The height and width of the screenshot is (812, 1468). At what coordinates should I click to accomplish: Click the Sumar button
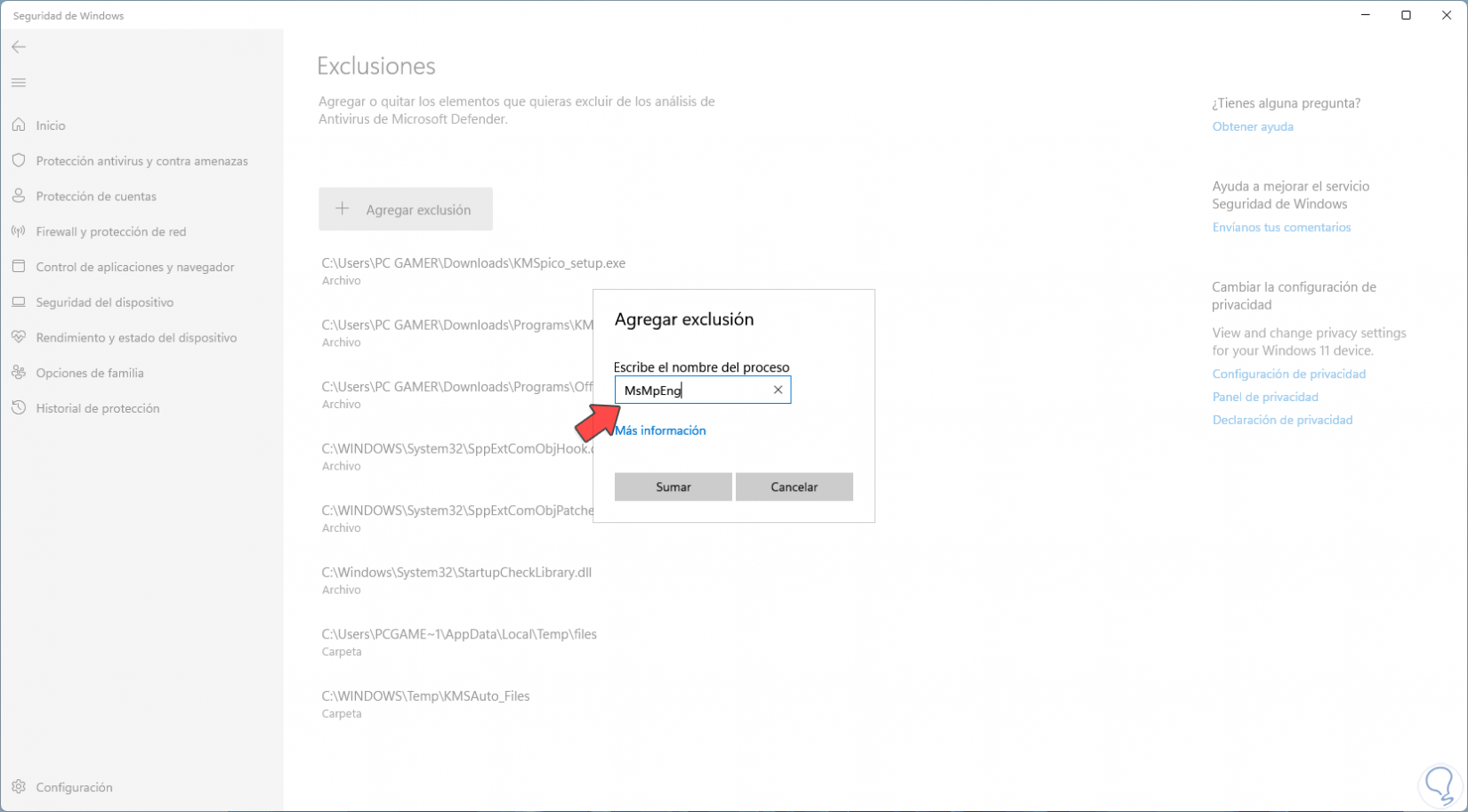674,486
